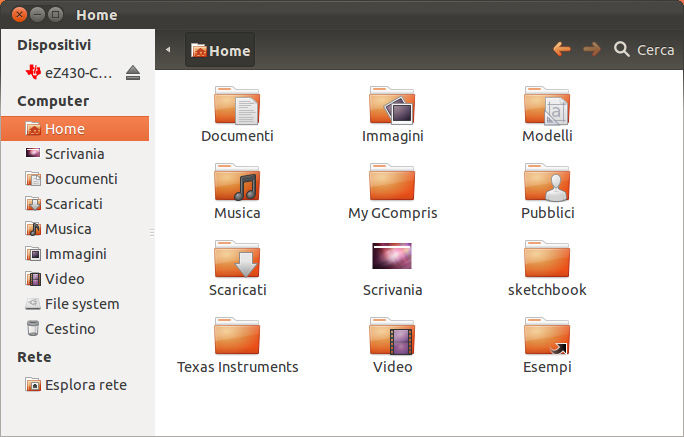This screenshot has width=684, height=437.
Task: Go forward with the right arrow
Action: (x=591, y=49)
